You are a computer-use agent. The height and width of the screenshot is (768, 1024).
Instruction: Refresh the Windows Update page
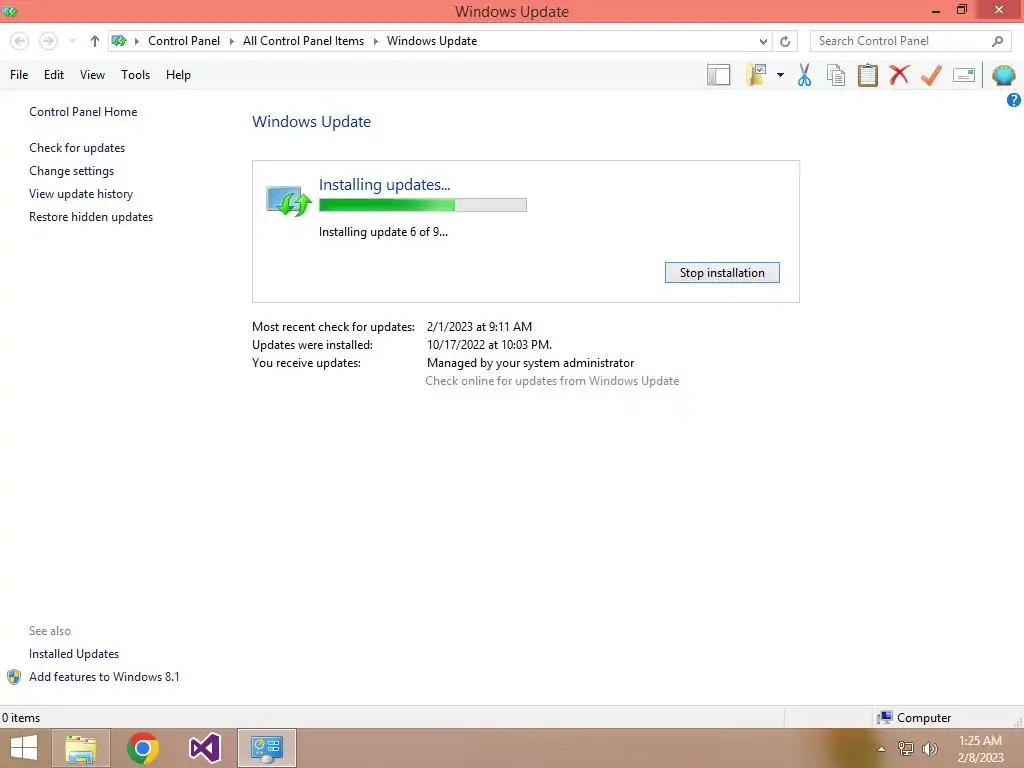coord(785,41)
